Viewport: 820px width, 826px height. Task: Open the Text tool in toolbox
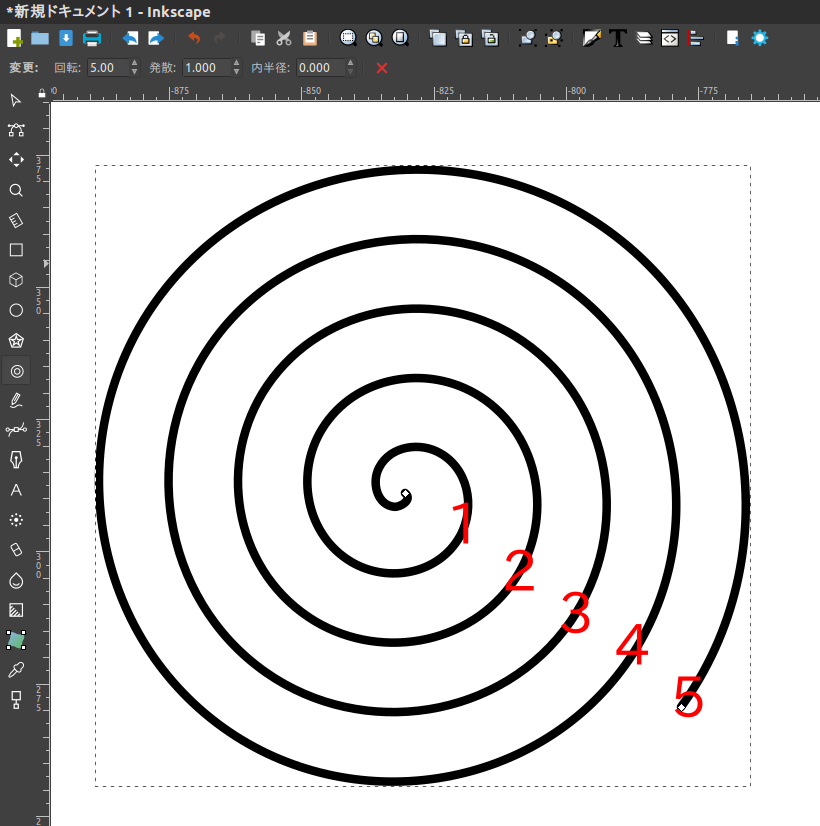(16, 490)
